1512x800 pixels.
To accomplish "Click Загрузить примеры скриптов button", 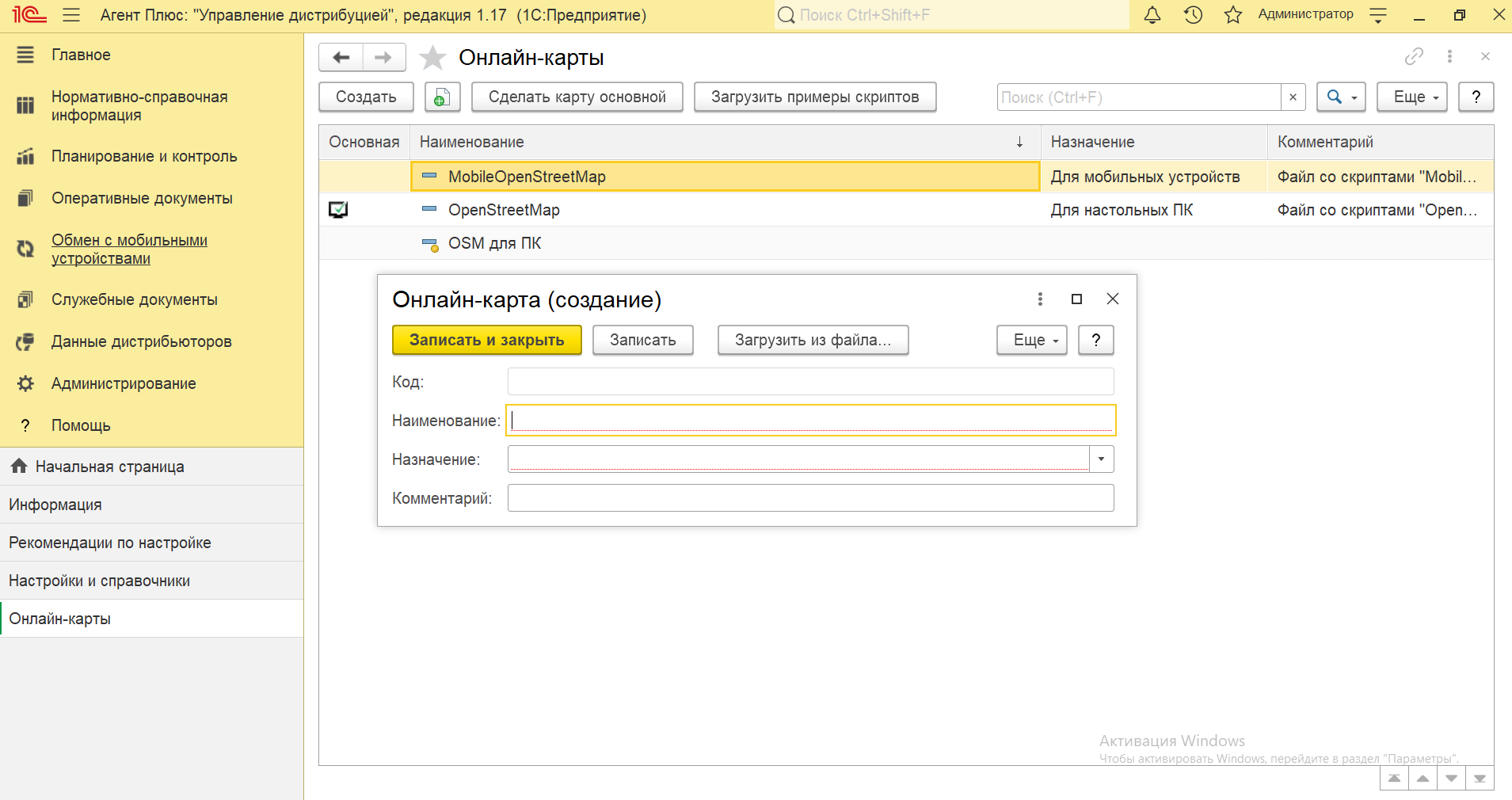I will [x=815, y=97].
